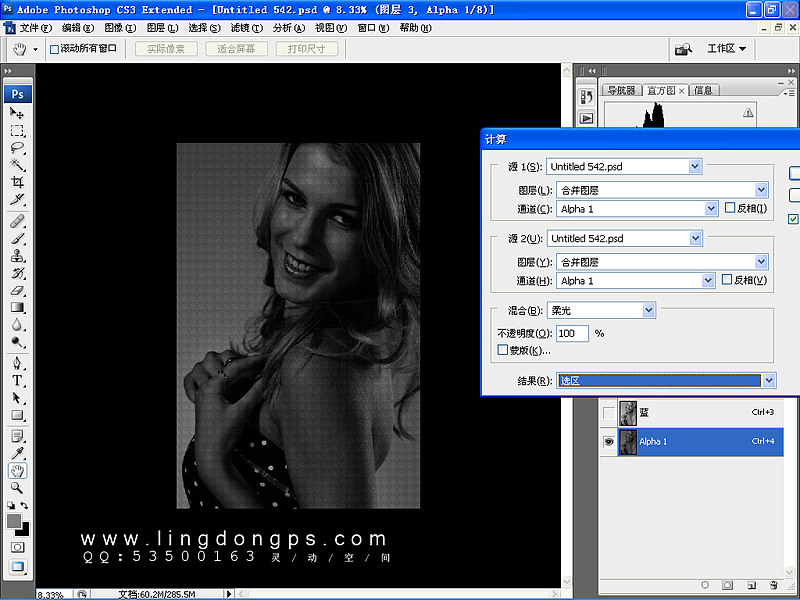Delete current channel trash icon
The image size is (800, 600).
[x=773, y=585]
